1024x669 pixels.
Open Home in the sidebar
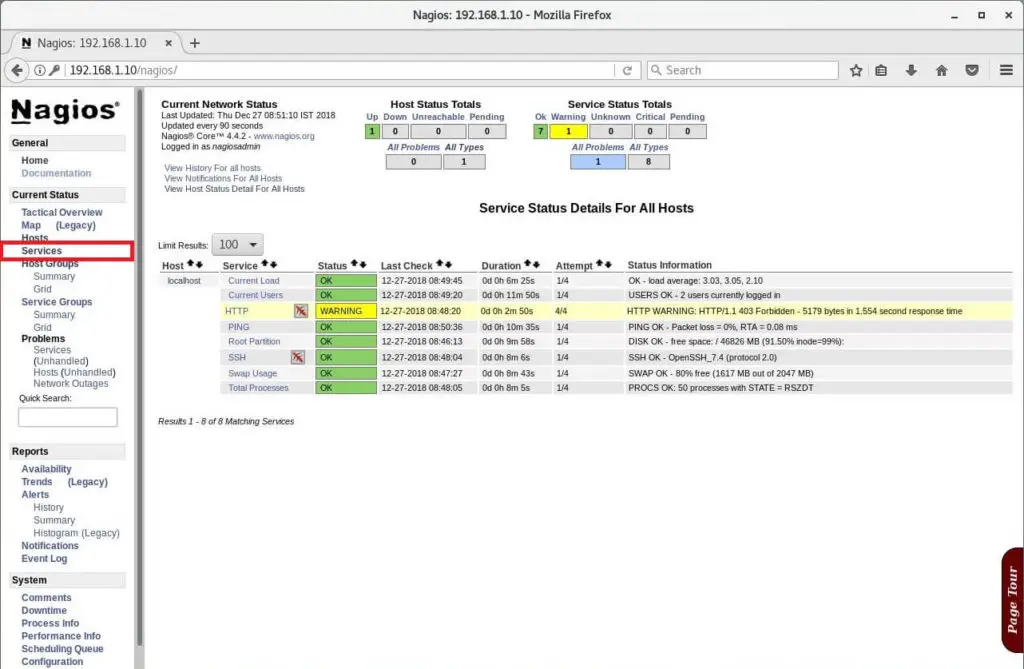(35, 160)
